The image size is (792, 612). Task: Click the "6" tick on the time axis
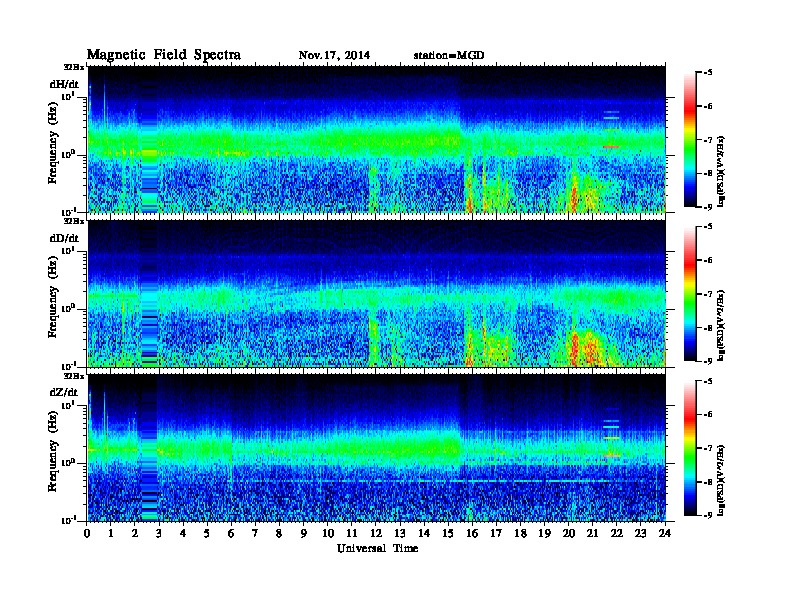[x=231, y=533]
